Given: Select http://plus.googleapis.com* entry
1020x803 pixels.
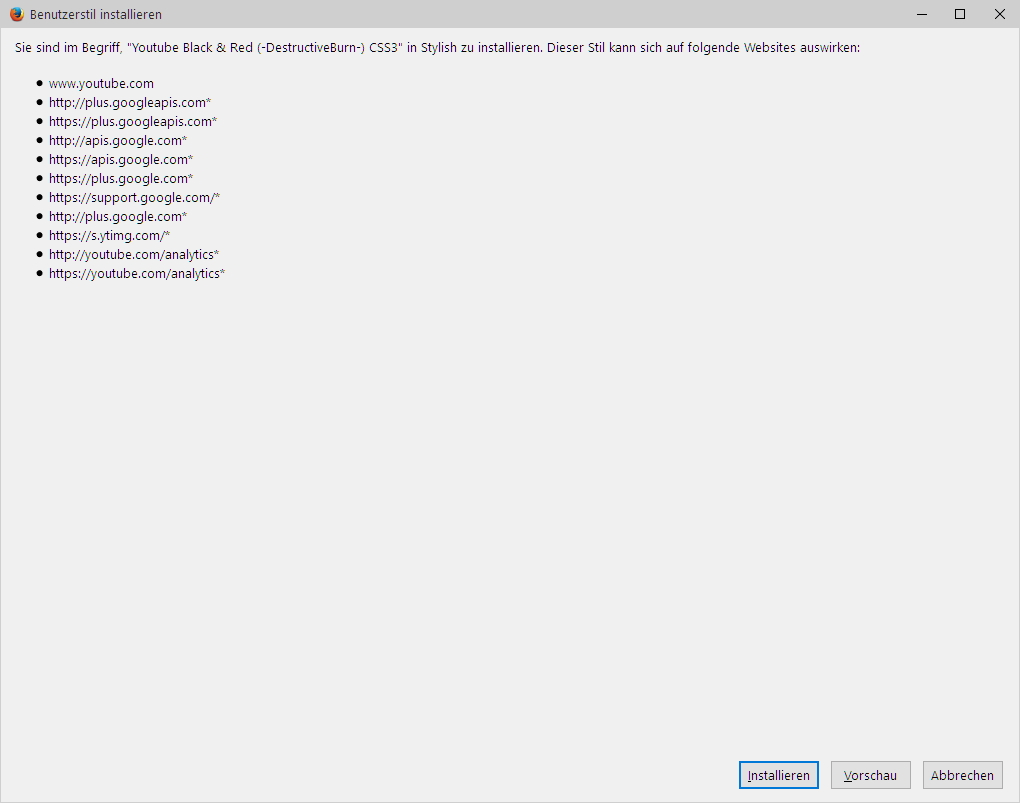Looking at the screenshot, I should pyautogui.click(x=129, y=102).
